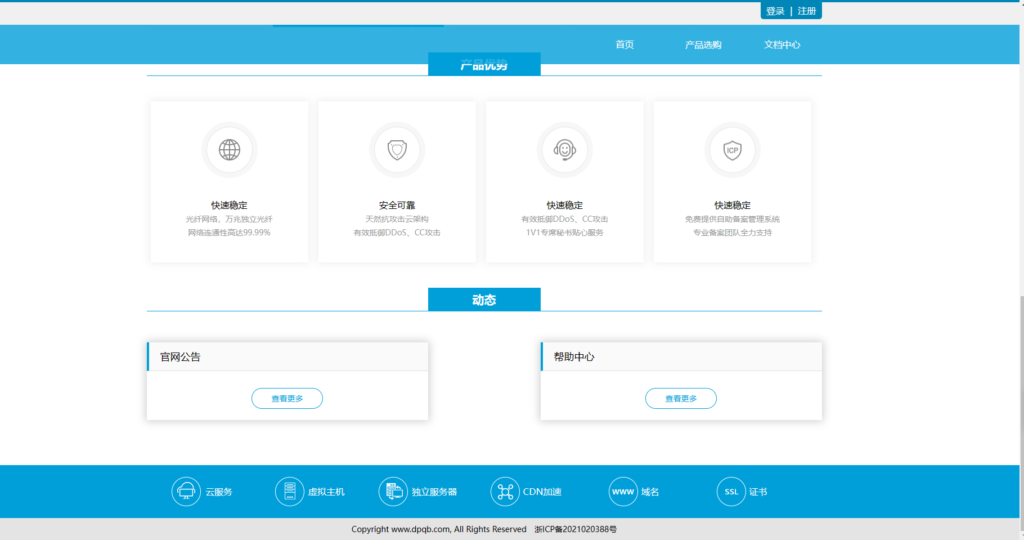The height and width of the screenshot is (540, 1024).
Task: Open 产品选购 in the navigation bar
Action: (703, 44)
